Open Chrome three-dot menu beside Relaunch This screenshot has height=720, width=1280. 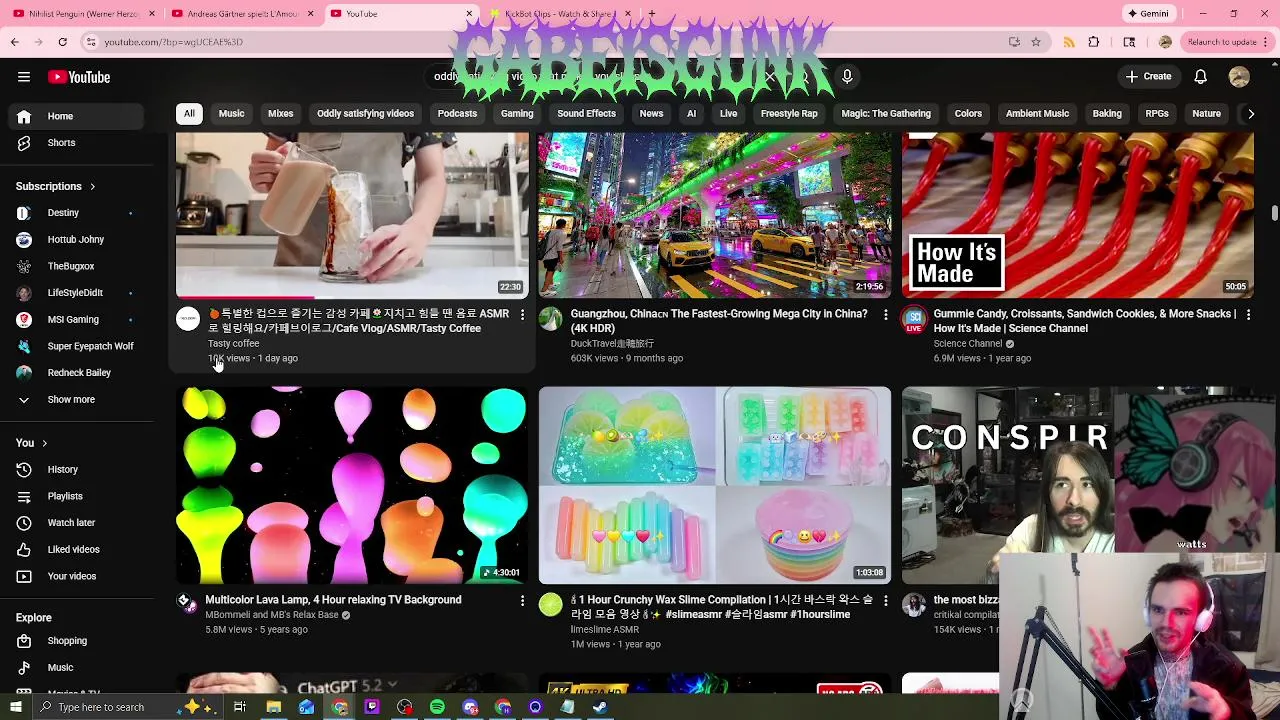(x=1268, y=42)
